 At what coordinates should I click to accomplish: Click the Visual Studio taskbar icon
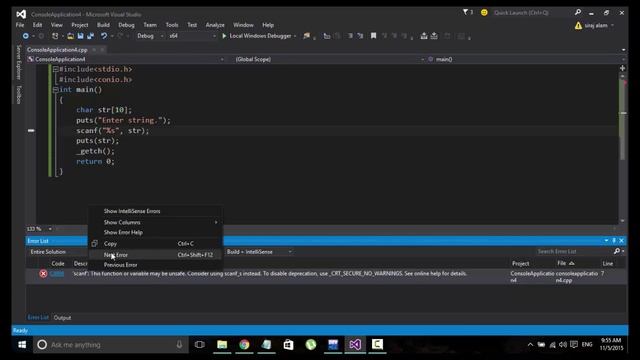pos(355,345)
